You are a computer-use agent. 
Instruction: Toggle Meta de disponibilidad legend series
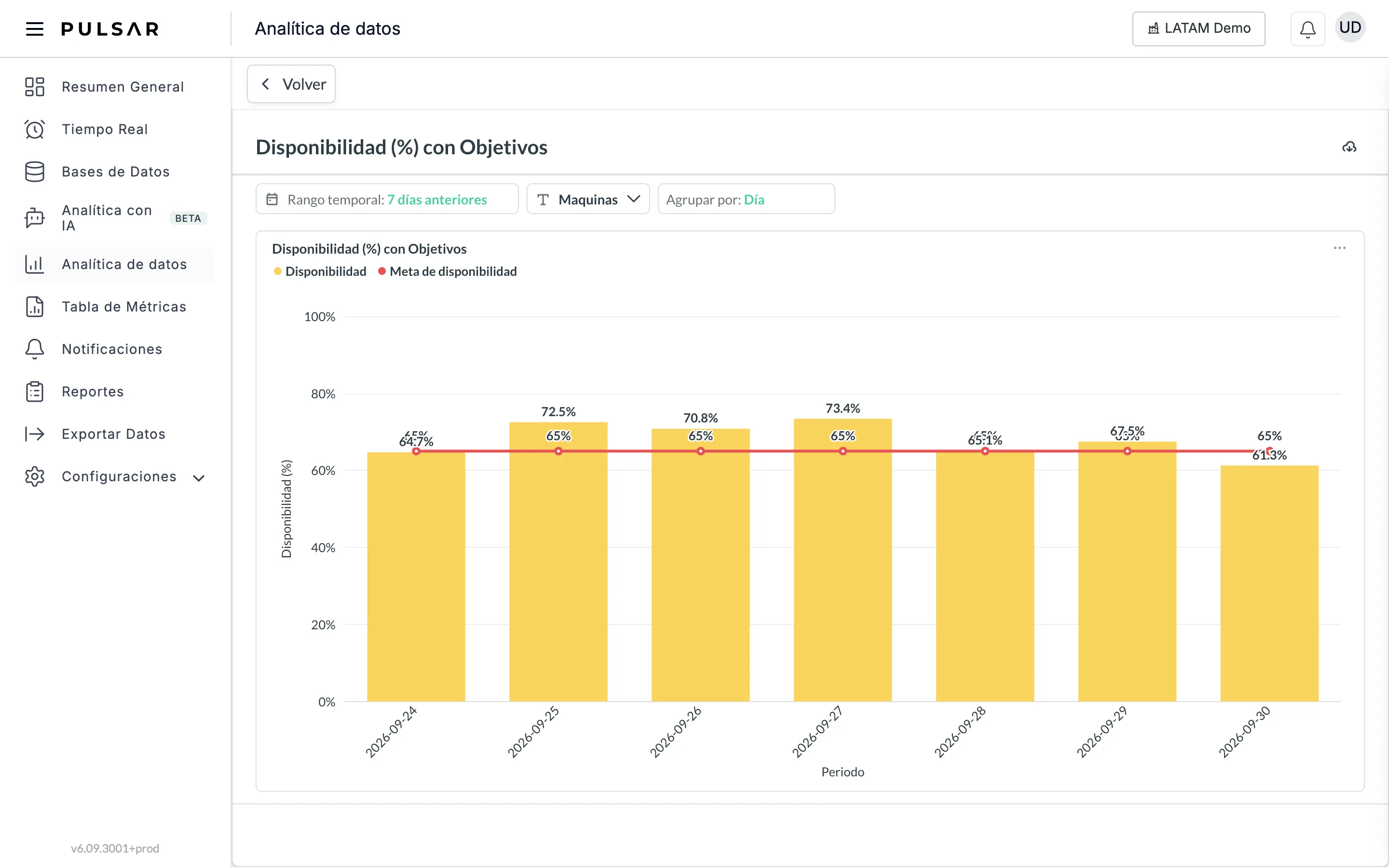[x=447, y=271]
